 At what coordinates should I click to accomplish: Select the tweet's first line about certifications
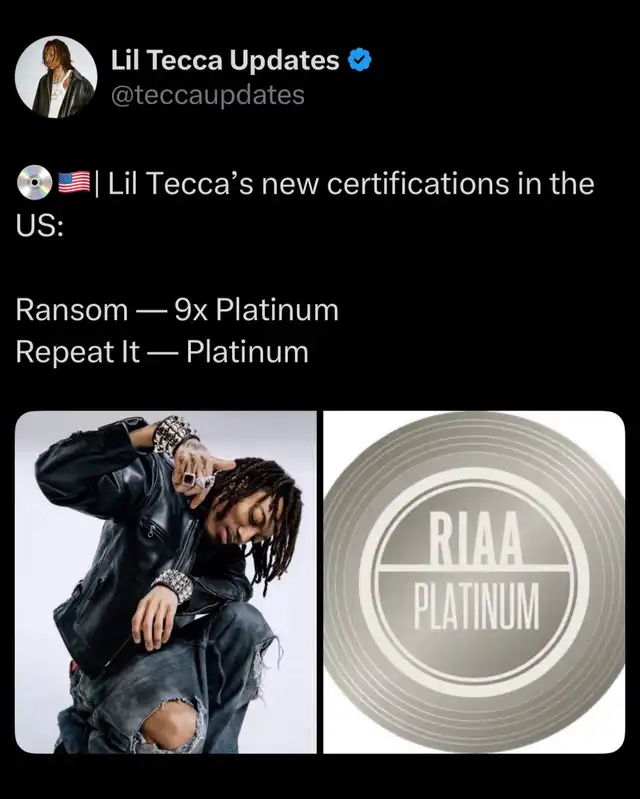click(x=306, y=183)
